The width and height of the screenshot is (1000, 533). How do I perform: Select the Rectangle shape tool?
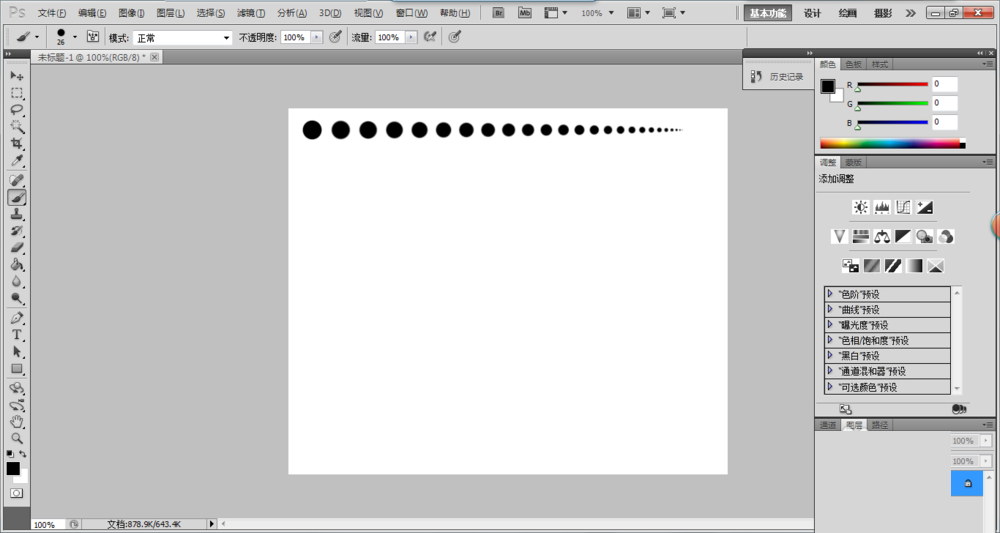pos(17,369)
